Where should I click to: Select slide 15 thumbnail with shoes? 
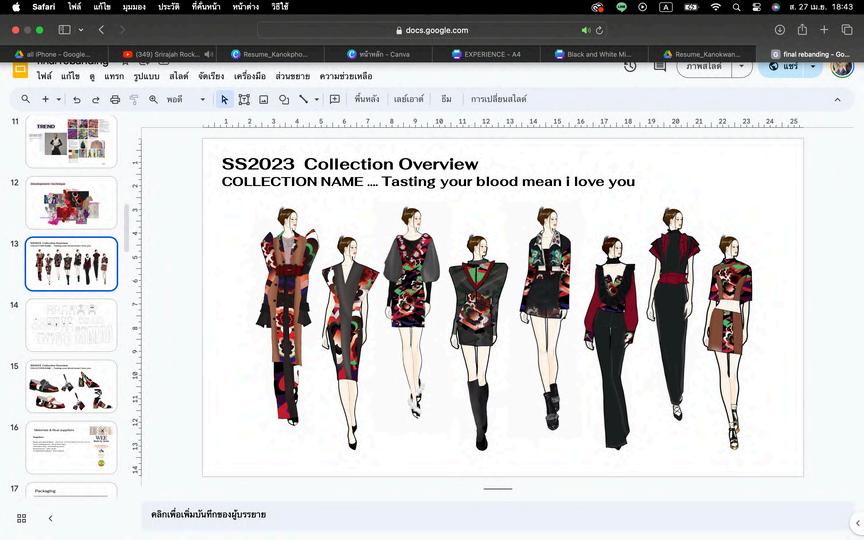click(71, 386)
